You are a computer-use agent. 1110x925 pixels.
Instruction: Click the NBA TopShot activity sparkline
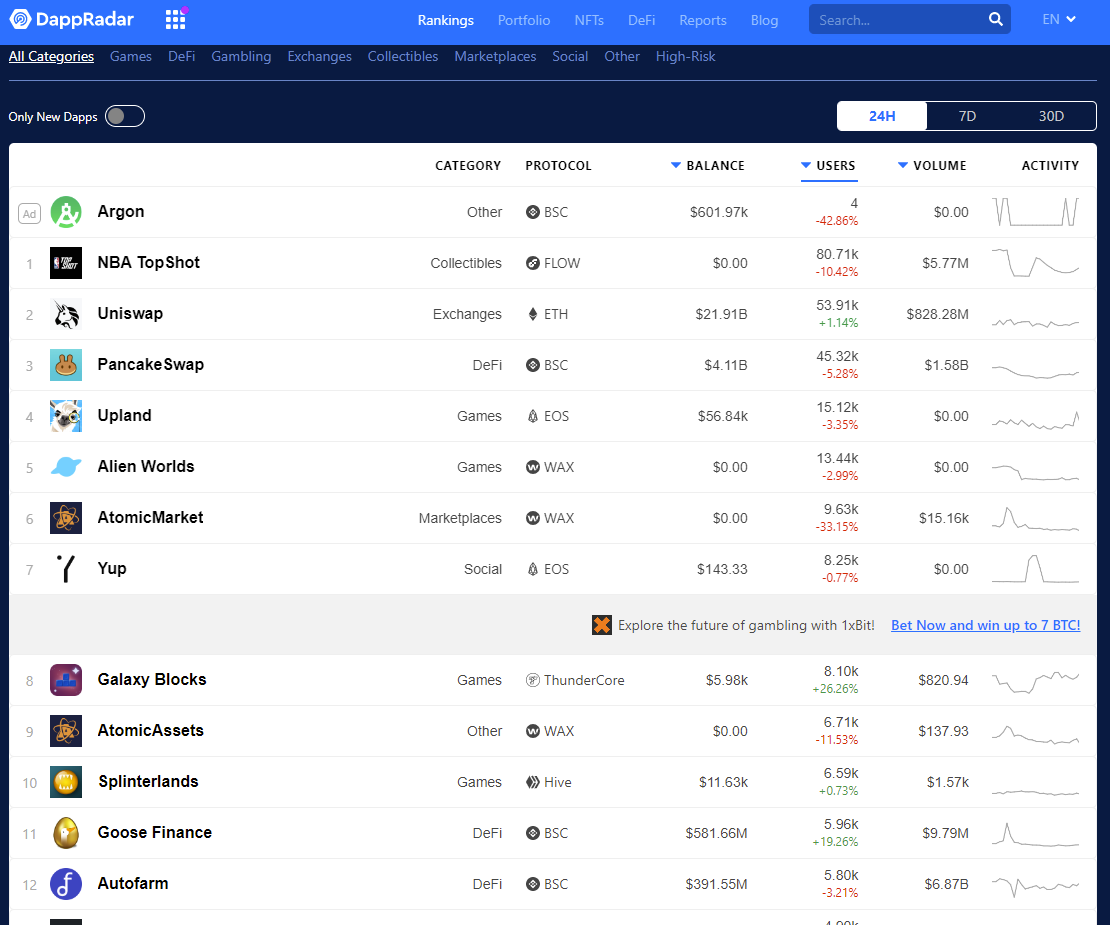1035,263
